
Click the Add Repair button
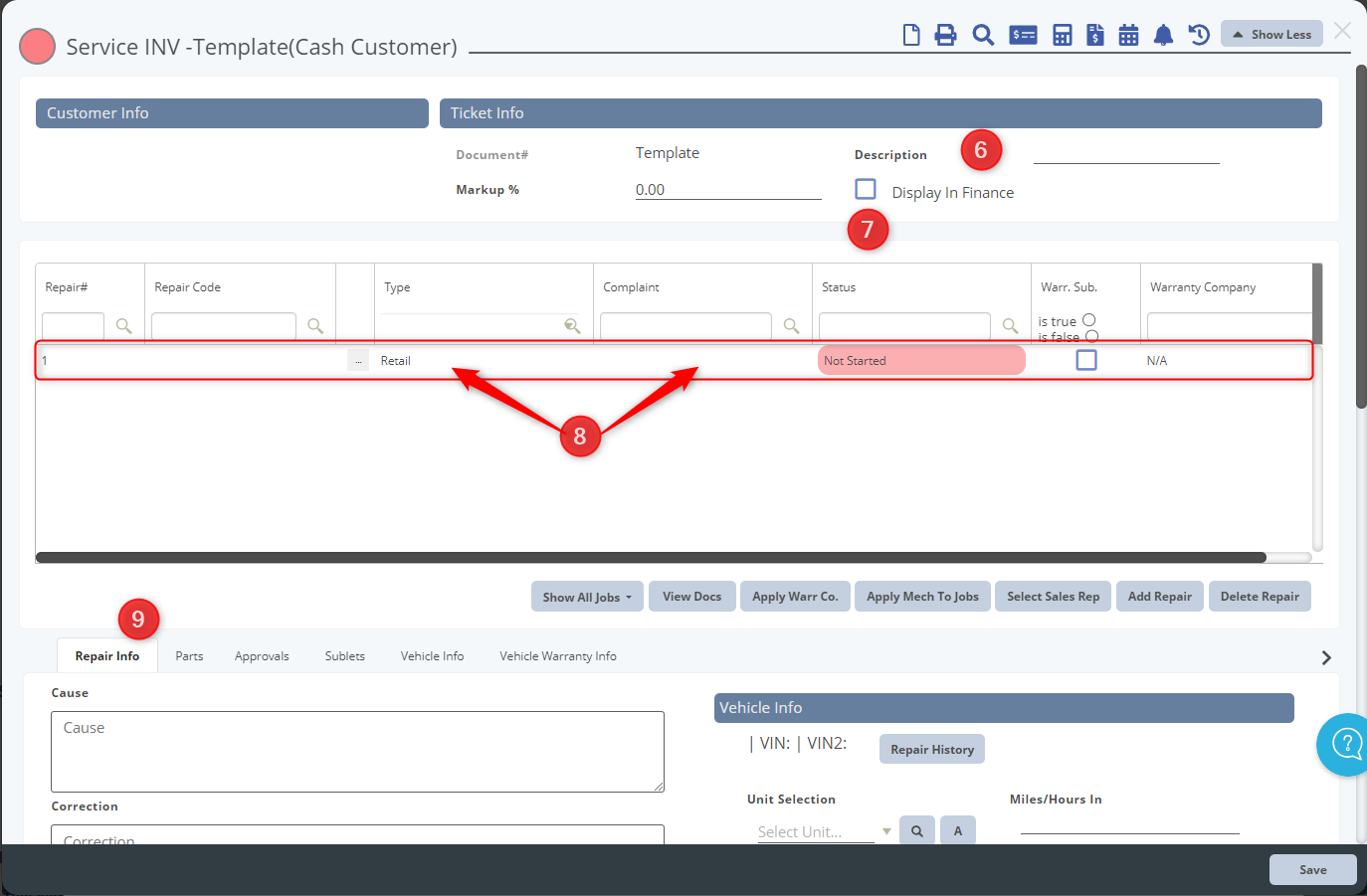tap(1159, 597)
